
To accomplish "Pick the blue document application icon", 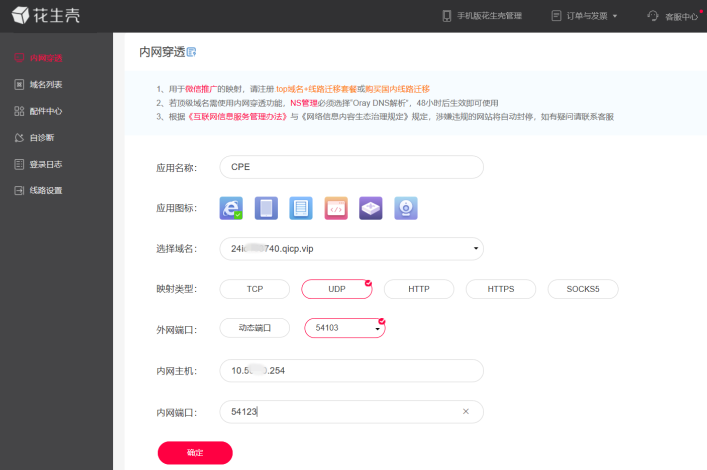I will point(300,208).
